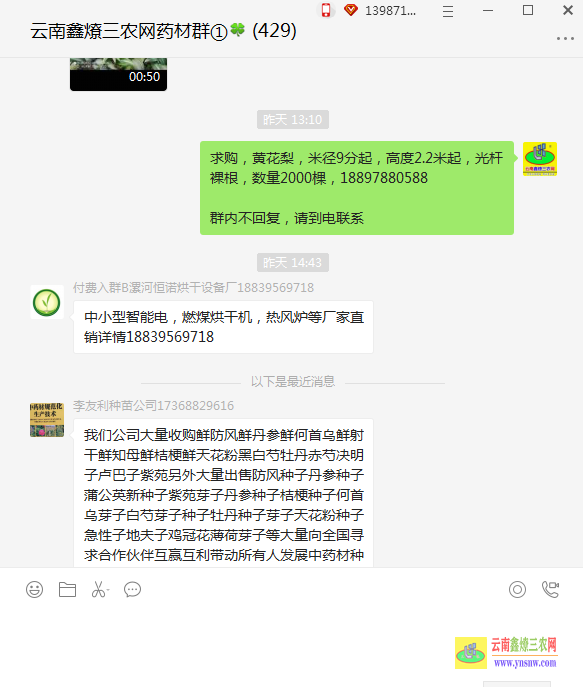Click account name 139871...
This screenshot has height=687, width=583.
click(391, 11)
